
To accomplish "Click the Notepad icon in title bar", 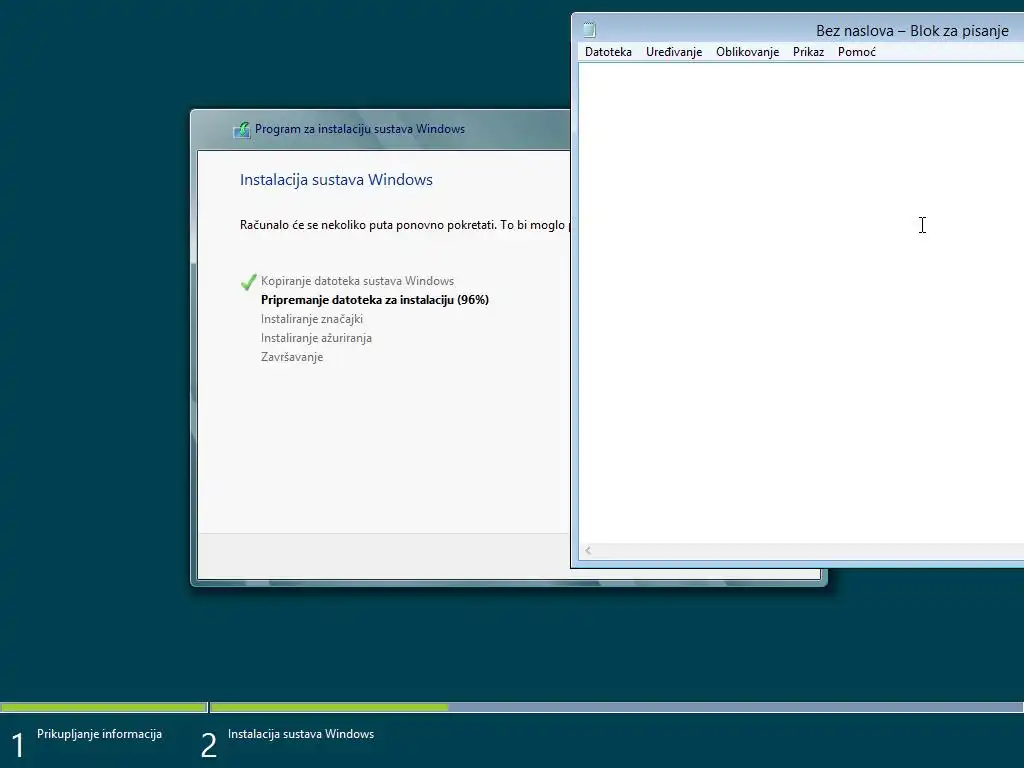I will [590, 29].
